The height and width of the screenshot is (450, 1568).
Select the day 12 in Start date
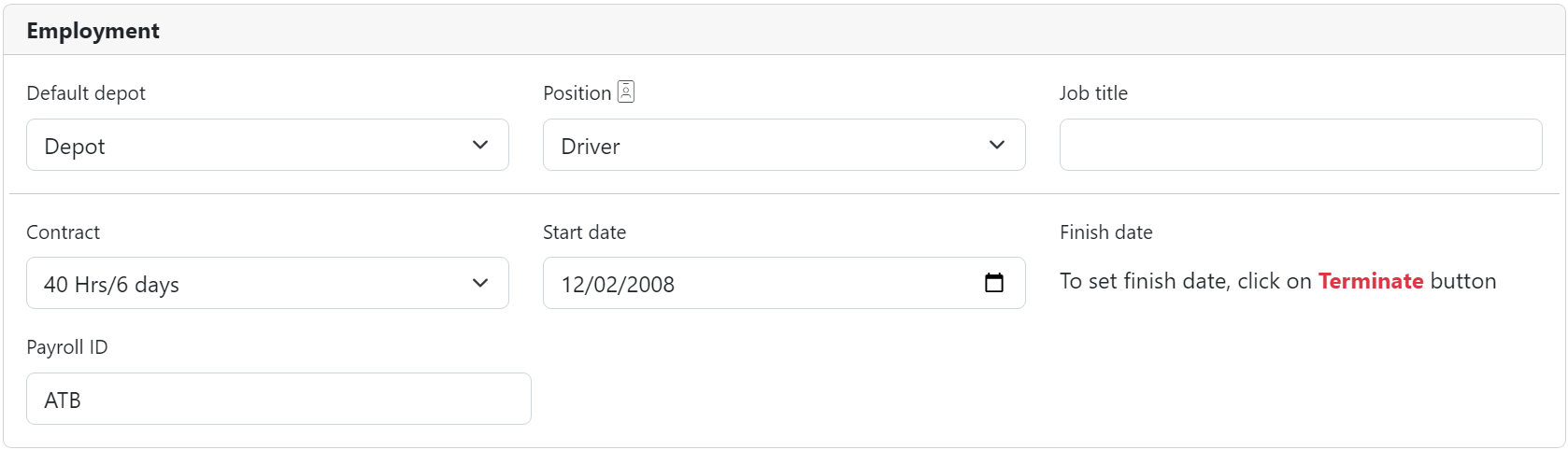572,285
